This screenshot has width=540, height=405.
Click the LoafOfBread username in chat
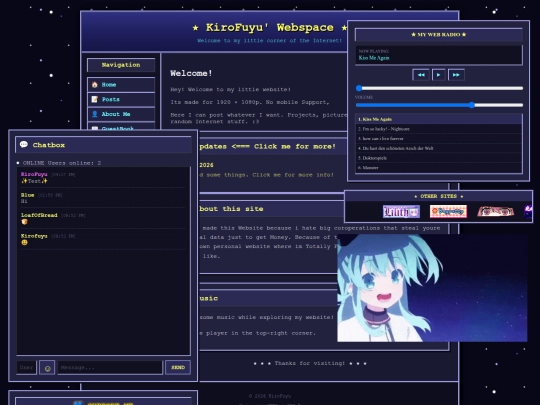(39, 215)
